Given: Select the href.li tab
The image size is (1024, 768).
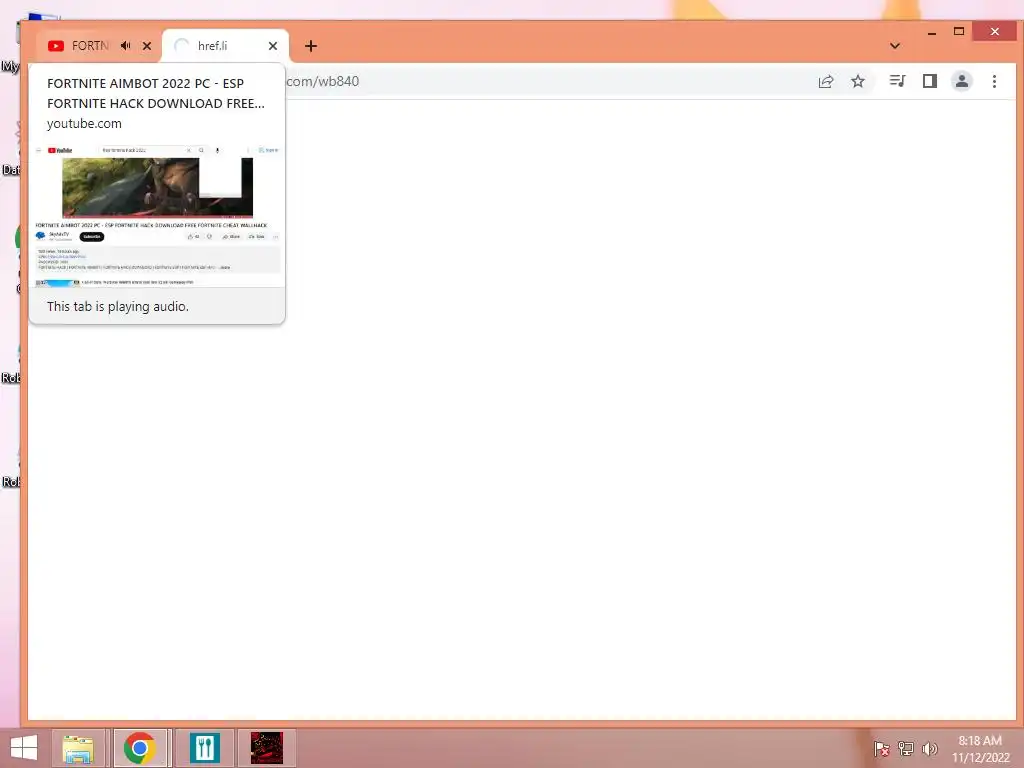Looking at the screenshot, I should coord(212,46).
